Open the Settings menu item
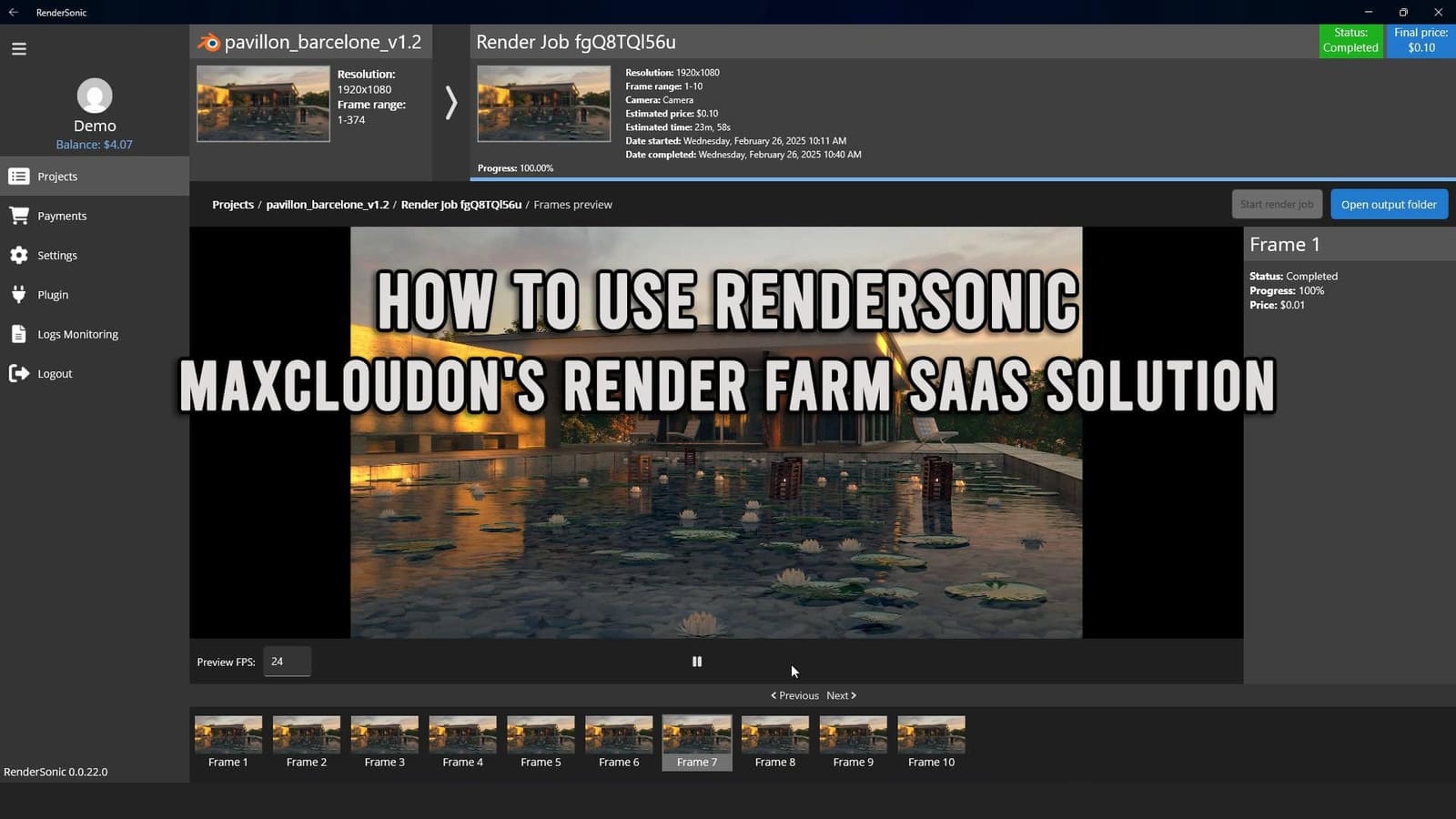 coord(95,256)
